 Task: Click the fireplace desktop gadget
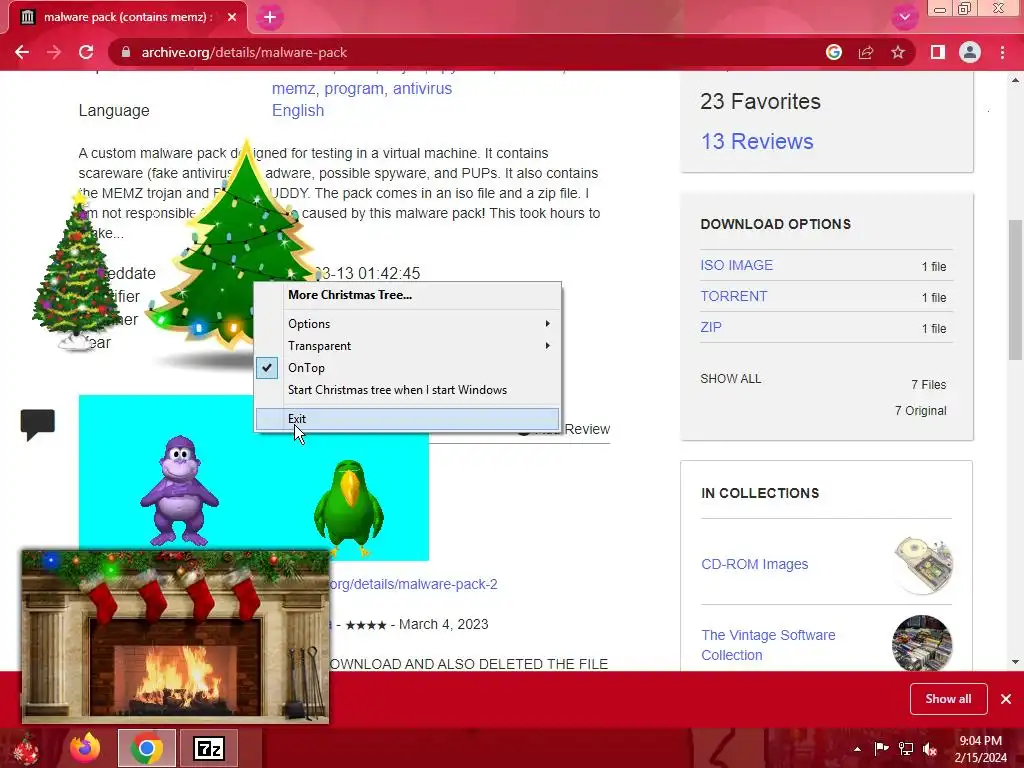[x=175, y=637]
